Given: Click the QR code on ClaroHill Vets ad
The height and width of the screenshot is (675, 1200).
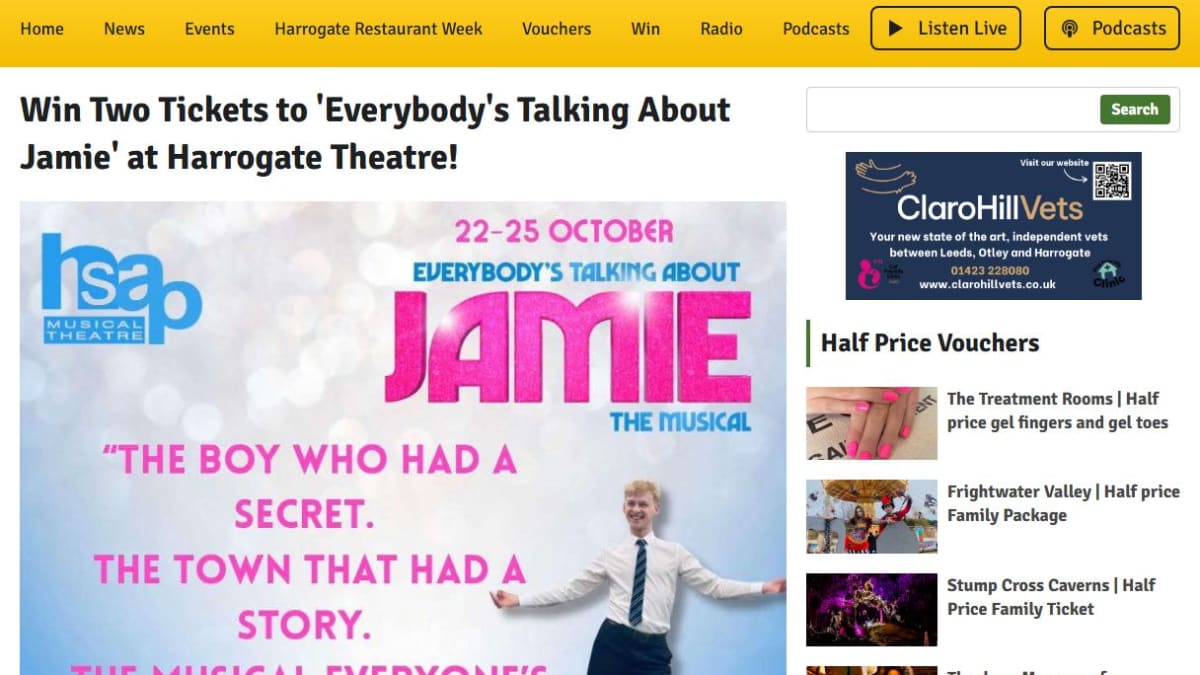Looking at the screenshot, I should (x=1111, y=181).
